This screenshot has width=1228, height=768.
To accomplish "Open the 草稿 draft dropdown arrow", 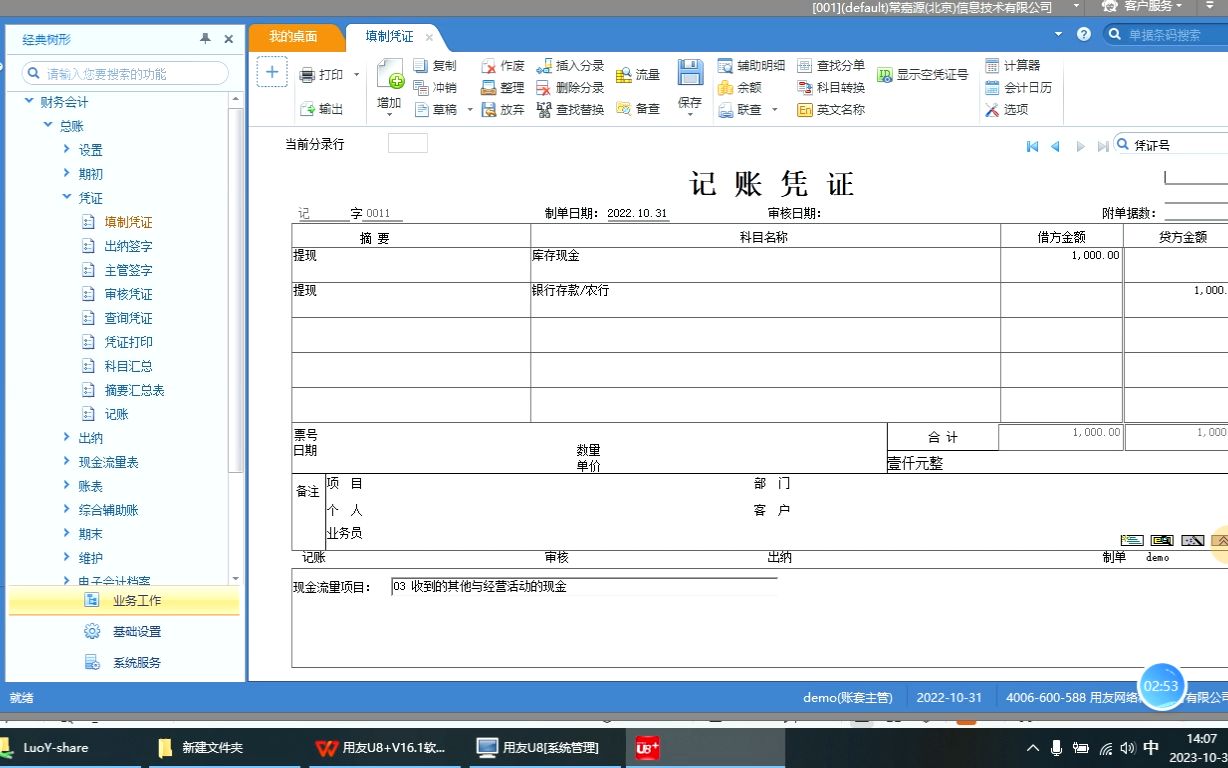I will [469, 109].
